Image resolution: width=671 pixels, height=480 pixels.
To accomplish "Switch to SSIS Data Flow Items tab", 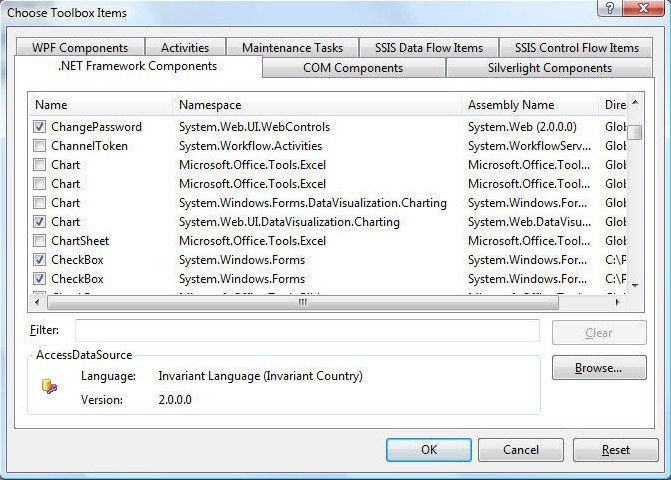I will (x=429, y=47).
